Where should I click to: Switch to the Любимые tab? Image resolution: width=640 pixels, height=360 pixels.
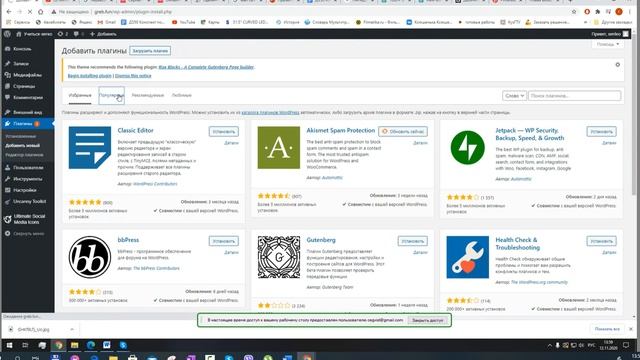click(x=182, y=95)
